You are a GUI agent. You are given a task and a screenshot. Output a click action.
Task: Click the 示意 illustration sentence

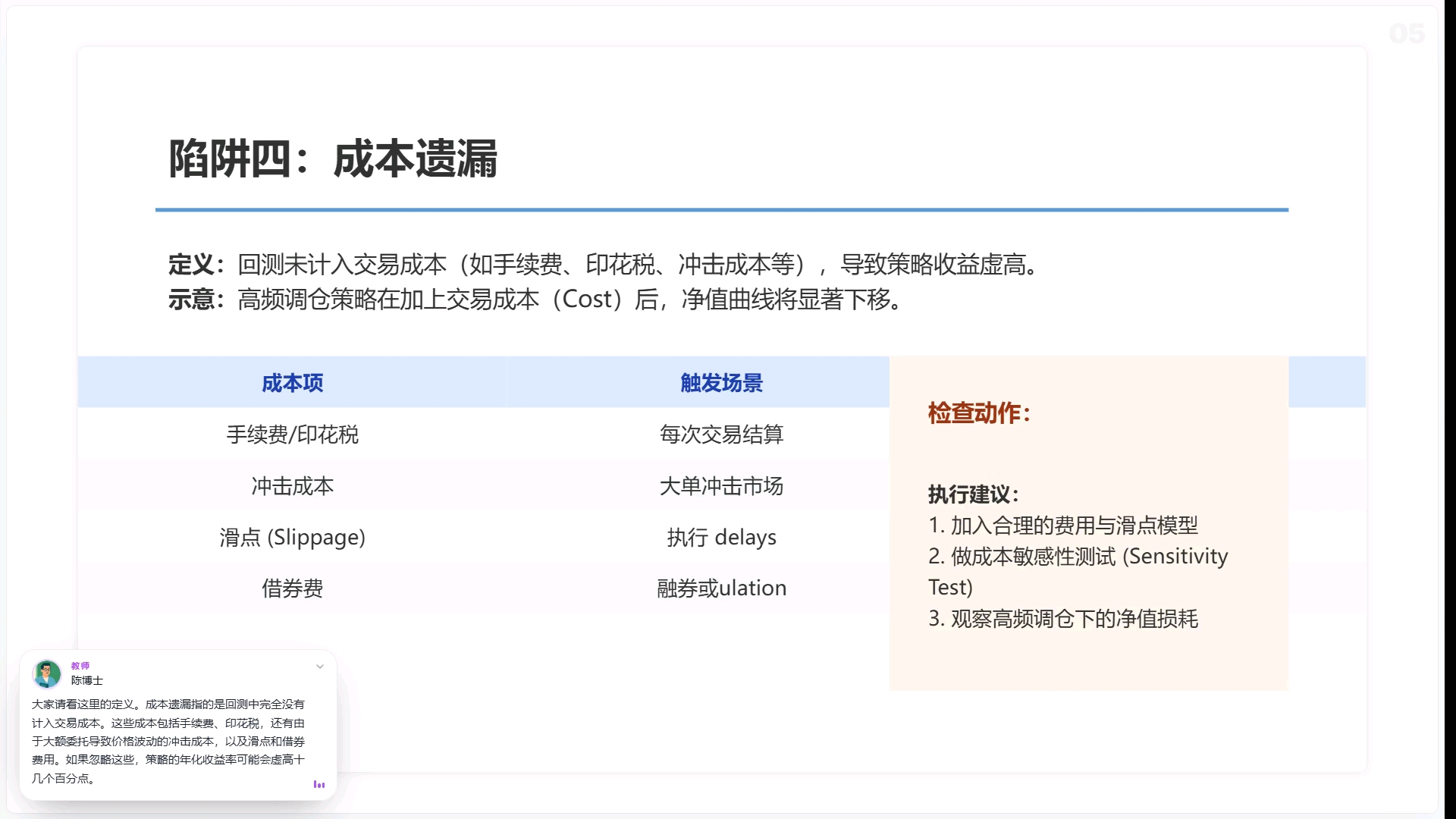click(x=536, y=300)
